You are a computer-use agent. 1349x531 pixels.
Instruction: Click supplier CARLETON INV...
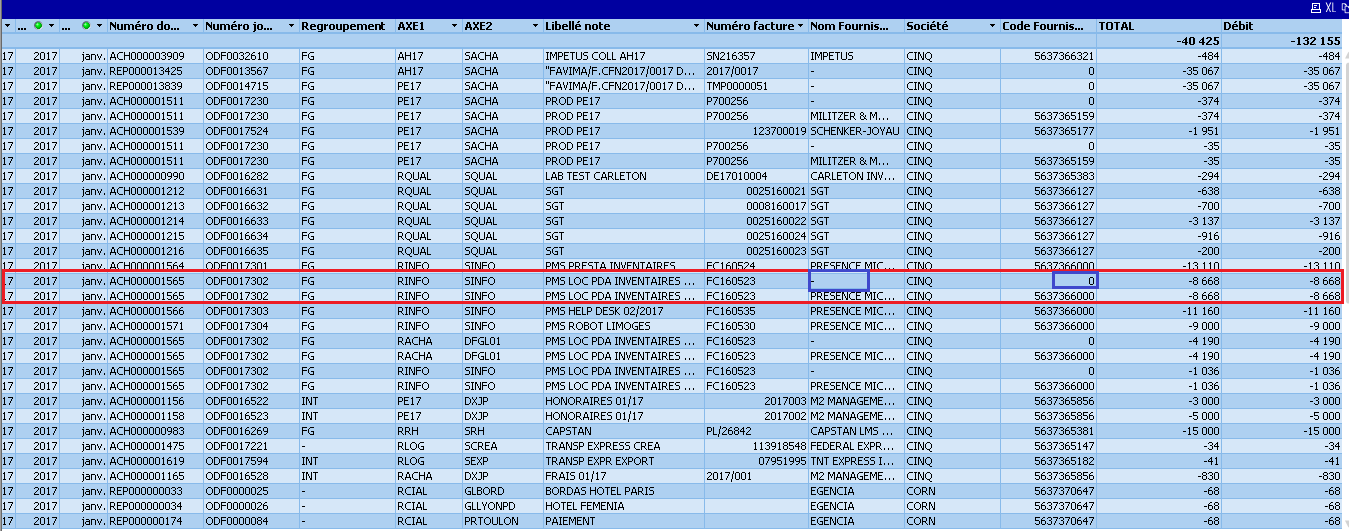coord(851,176)
